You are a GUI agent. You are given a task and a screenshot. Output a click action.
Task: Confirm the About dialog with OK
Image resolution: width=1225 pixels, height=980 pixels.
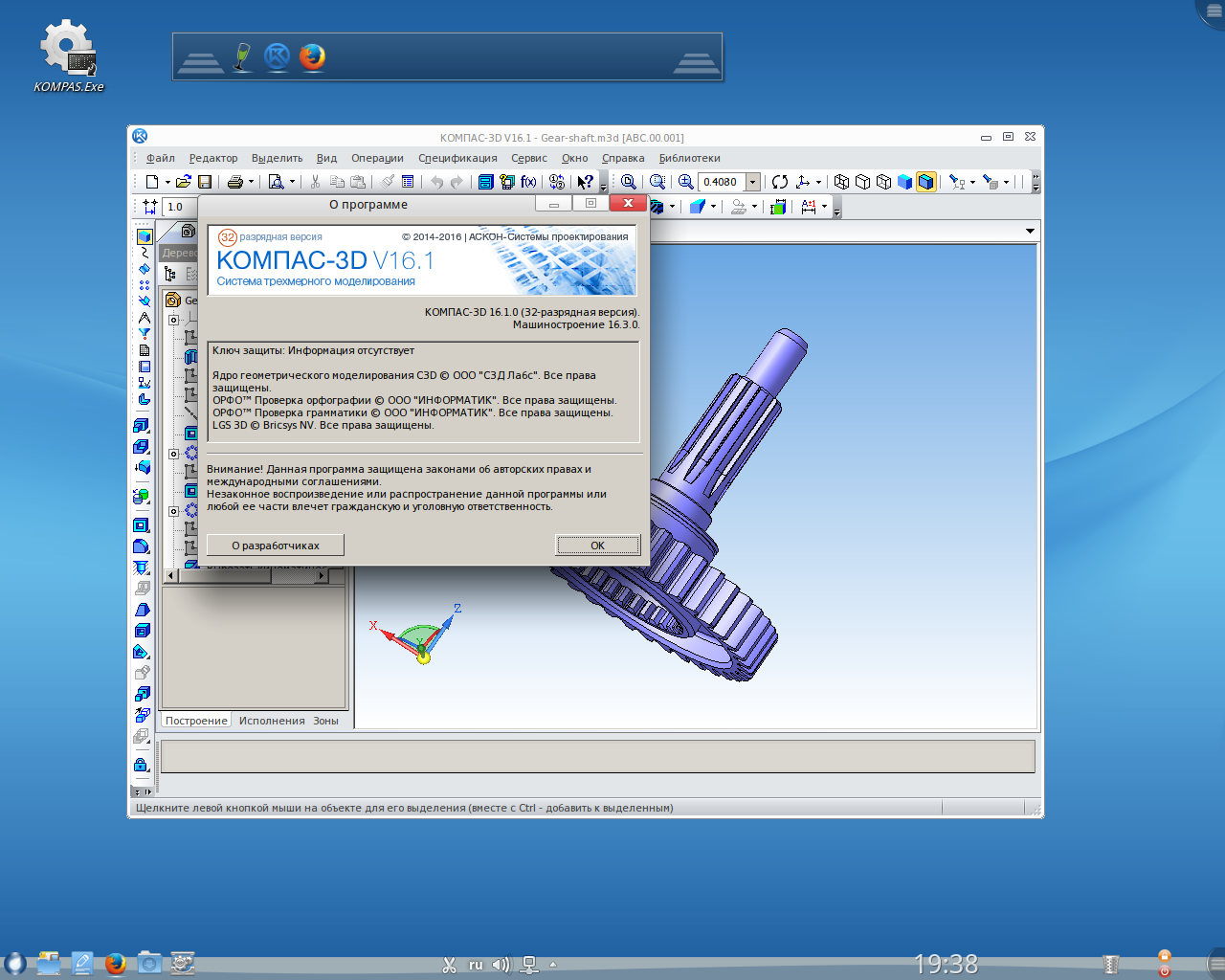pyautogui.click(x=597, y=546)
